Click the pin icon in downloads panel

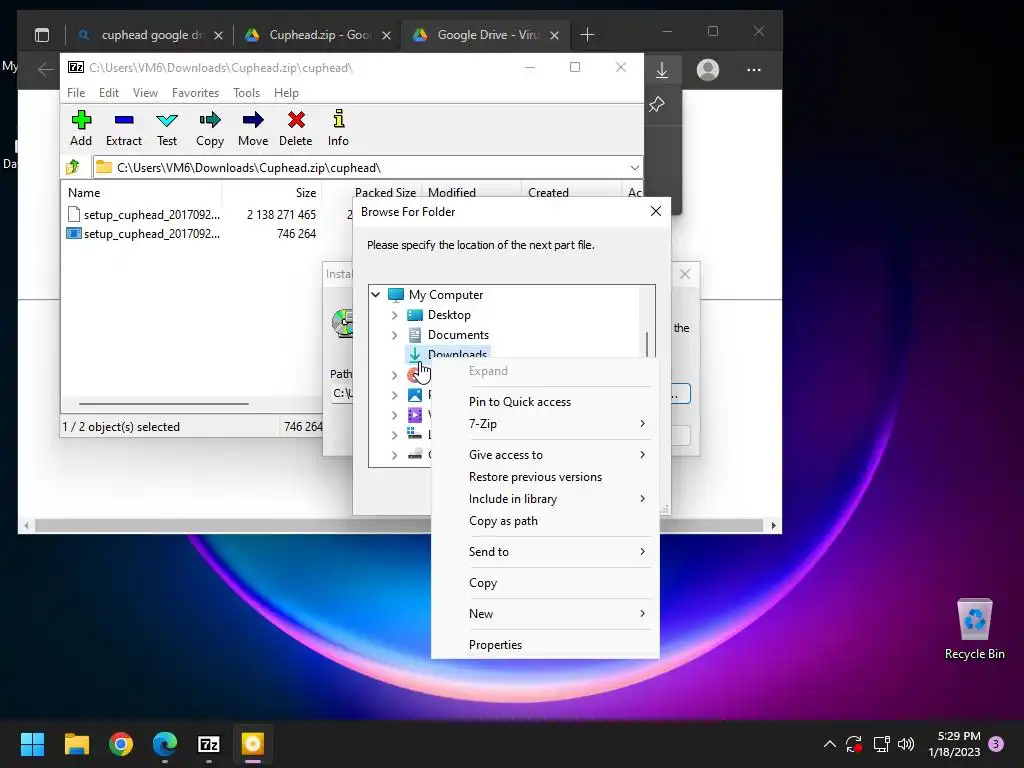point(656,104)
